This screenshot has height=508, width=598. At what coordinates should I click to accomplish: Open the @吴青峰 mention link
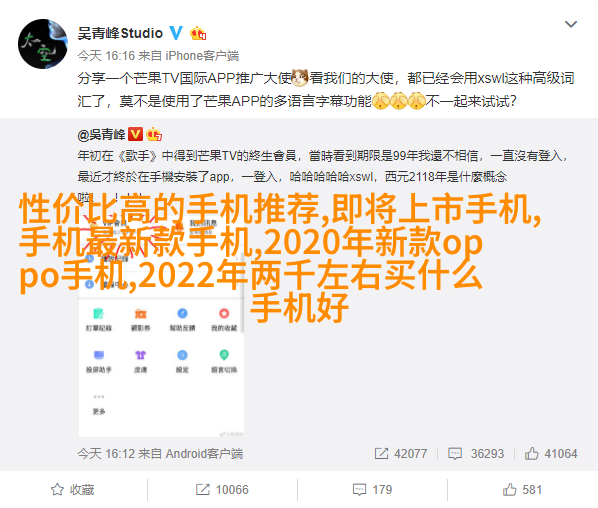(101, 134)
